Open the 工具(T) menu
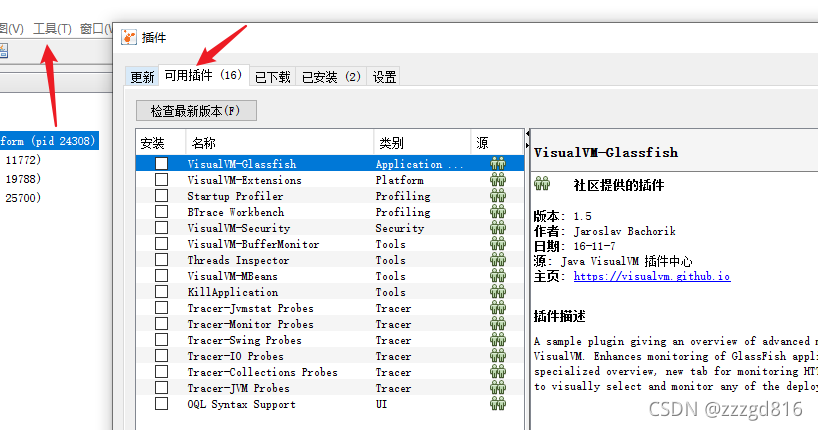The image size is (818, 430). (x=52, y=29)
